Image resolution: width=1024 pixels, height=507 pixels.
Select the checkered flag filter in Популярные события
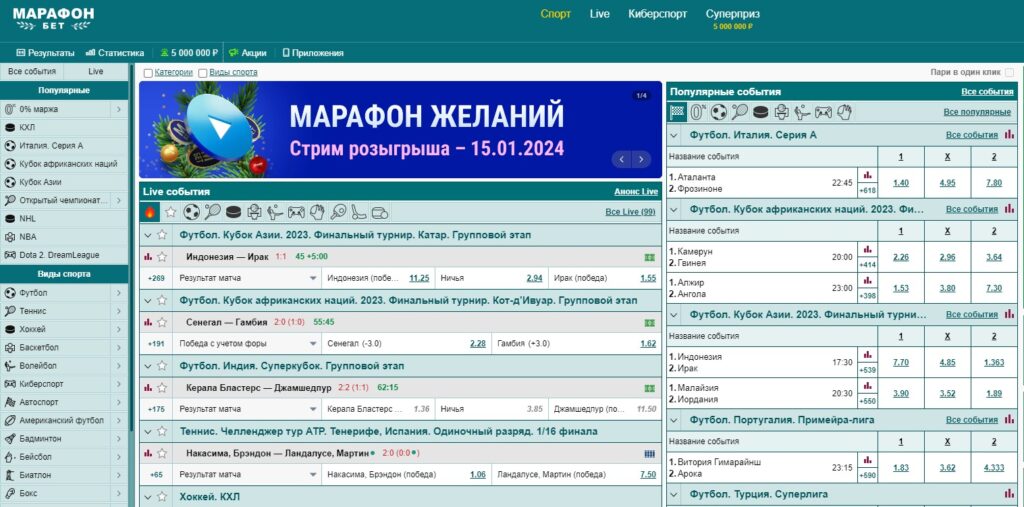click(678, 112)
